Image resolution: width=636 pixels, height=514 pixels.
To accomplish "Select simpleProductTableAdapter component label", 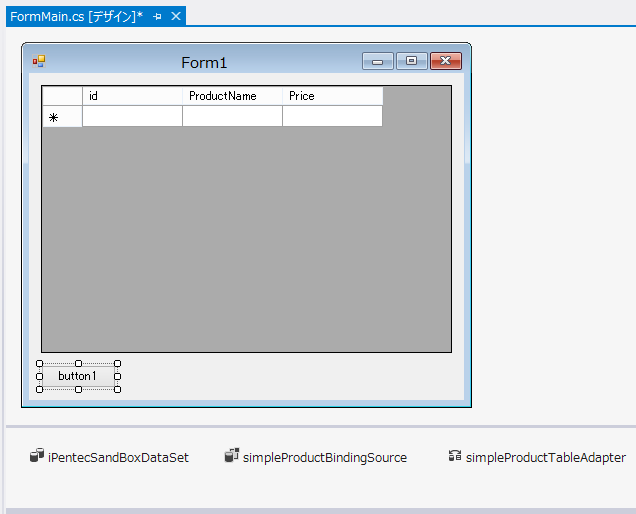I will pos(546,458).
